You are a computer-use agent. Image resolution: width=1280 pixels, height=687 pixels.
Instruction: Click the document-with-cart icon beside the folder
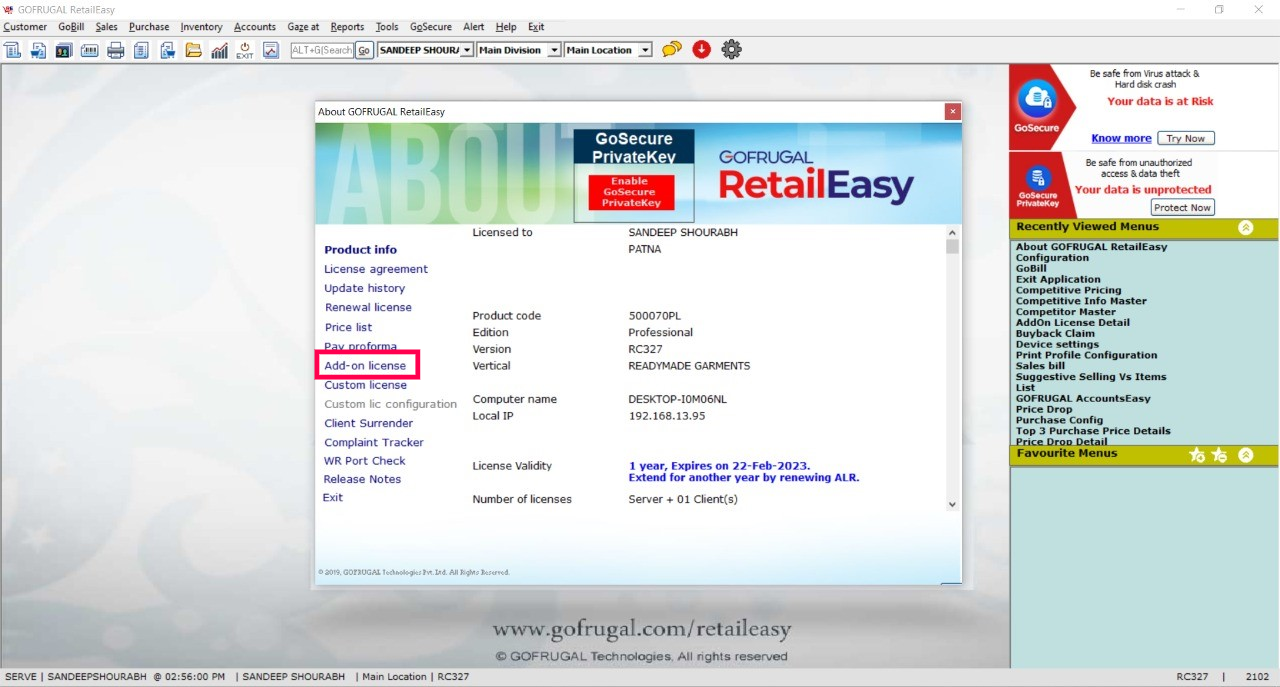click(x=168, y=50)
